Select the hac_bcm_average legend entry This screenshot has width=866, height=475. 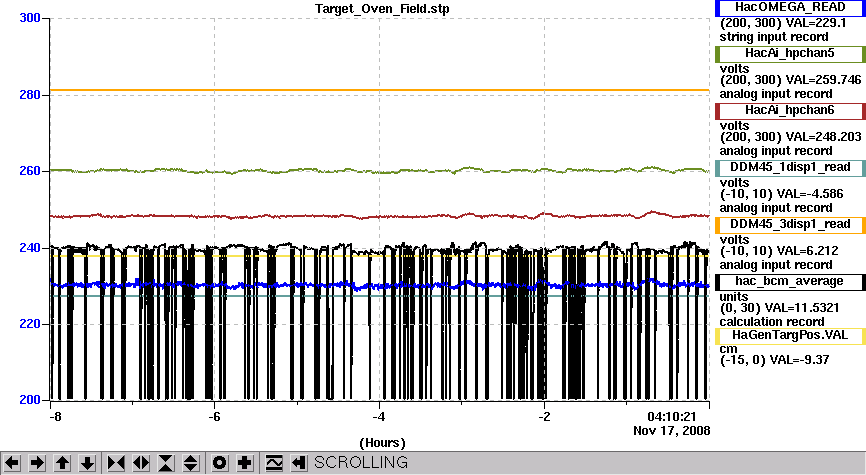pyautogui.click(x=790, y=281)
